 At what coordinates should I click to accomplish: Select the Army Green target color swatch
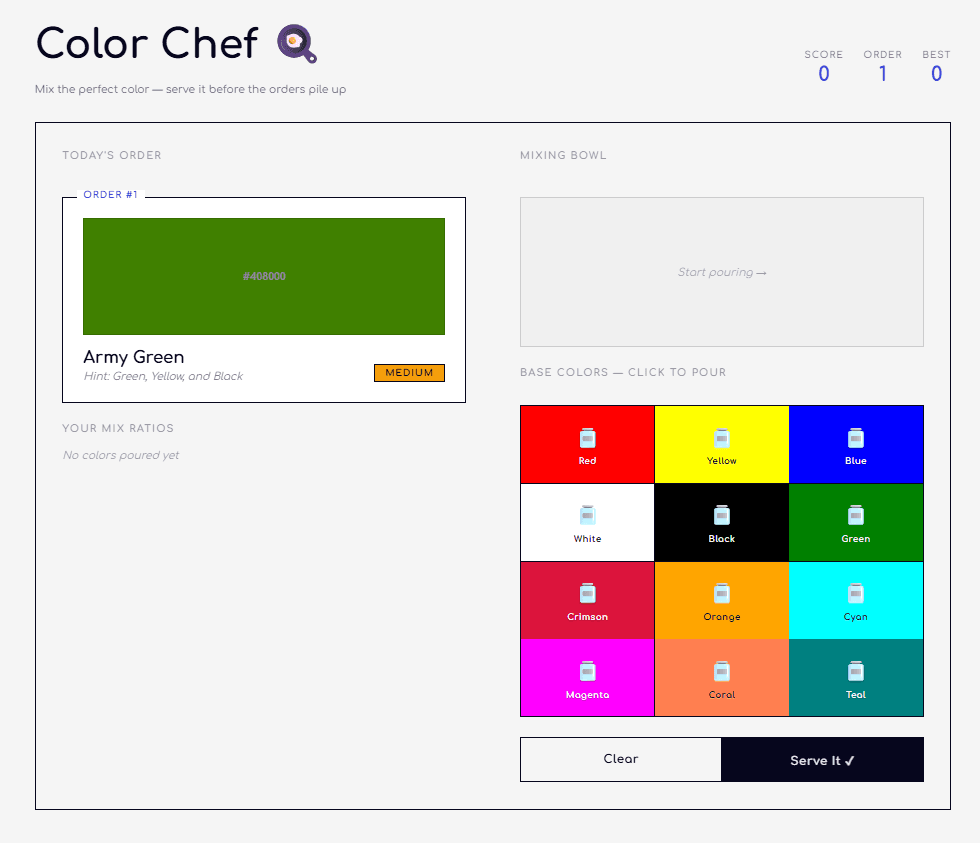[x=263, y=275]
